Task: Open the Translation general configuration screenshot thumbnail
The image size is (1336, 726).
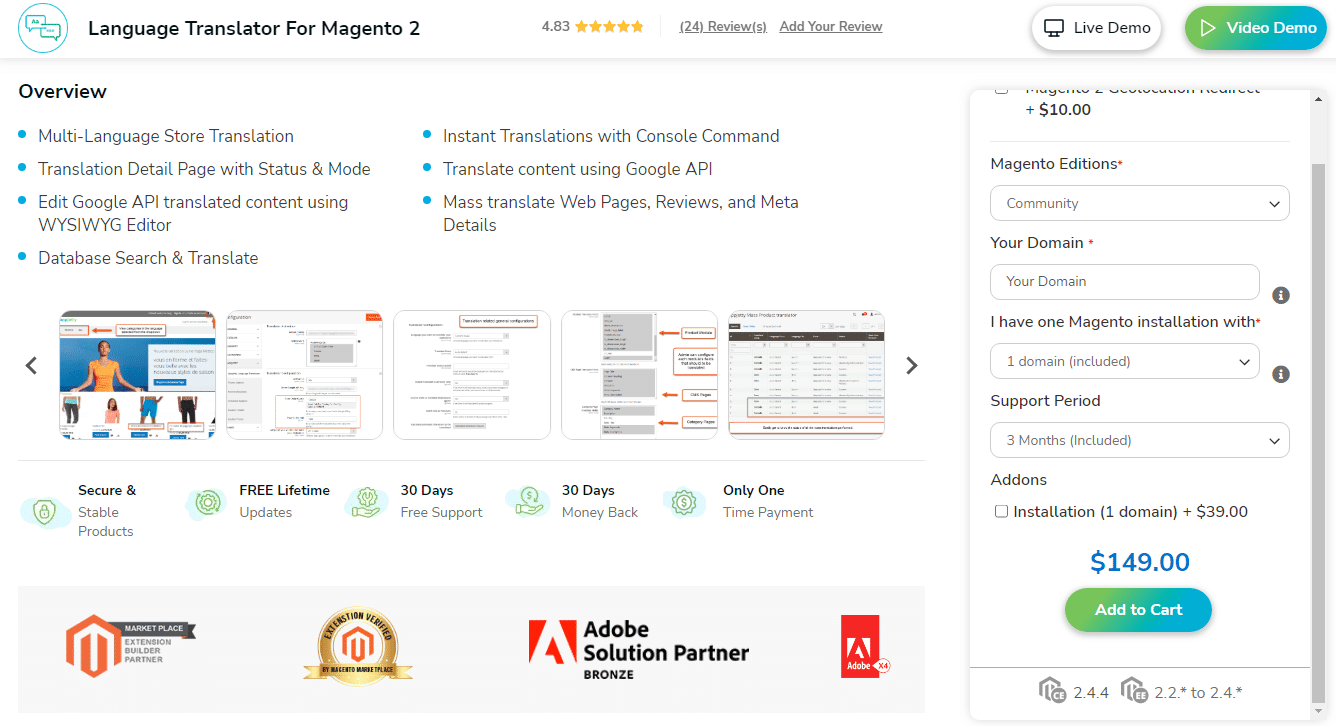Action: (x=472, y=374)
